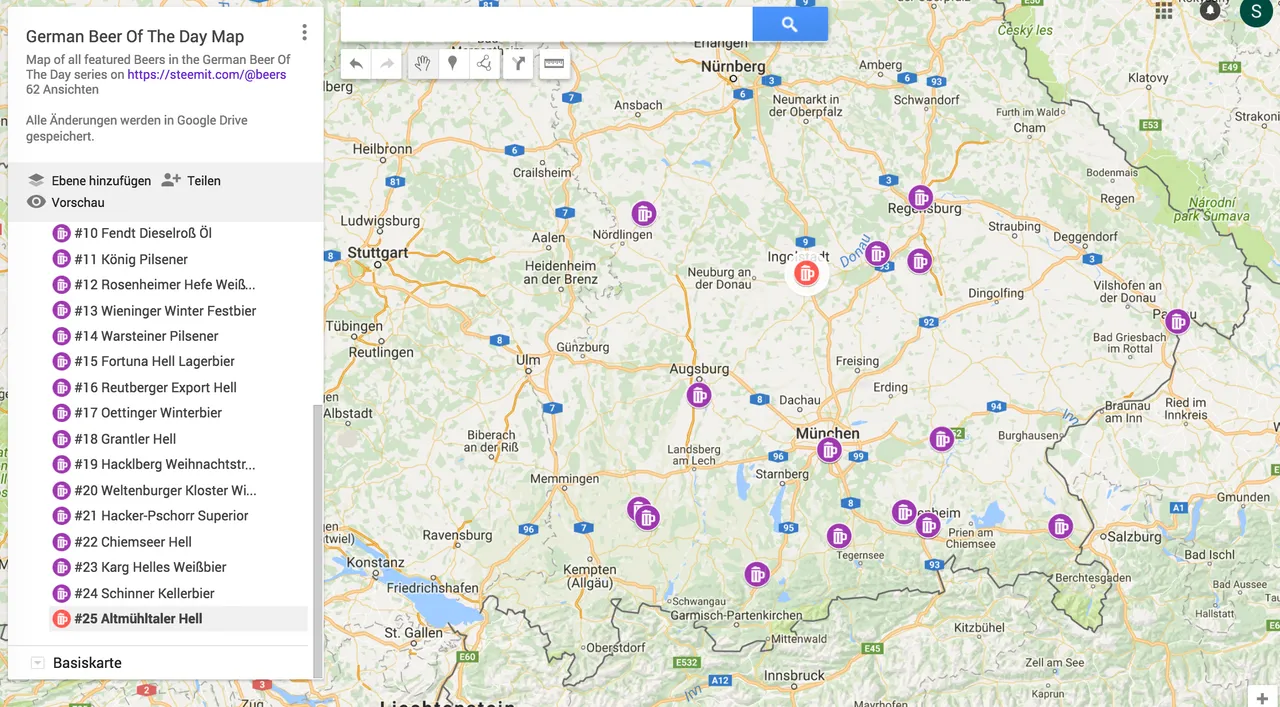Expand the Basiskarte dropdown arrow
This screenshot has height=707, width=1280.
(37, 663)
